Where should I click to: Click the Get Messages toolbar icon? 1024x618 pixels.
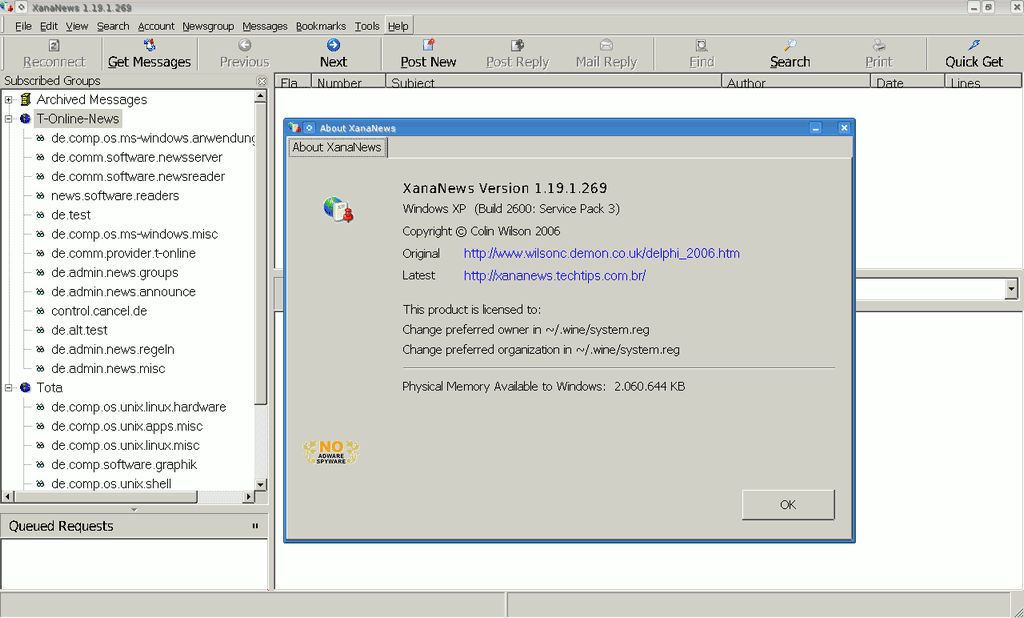[x=149, y=45]
